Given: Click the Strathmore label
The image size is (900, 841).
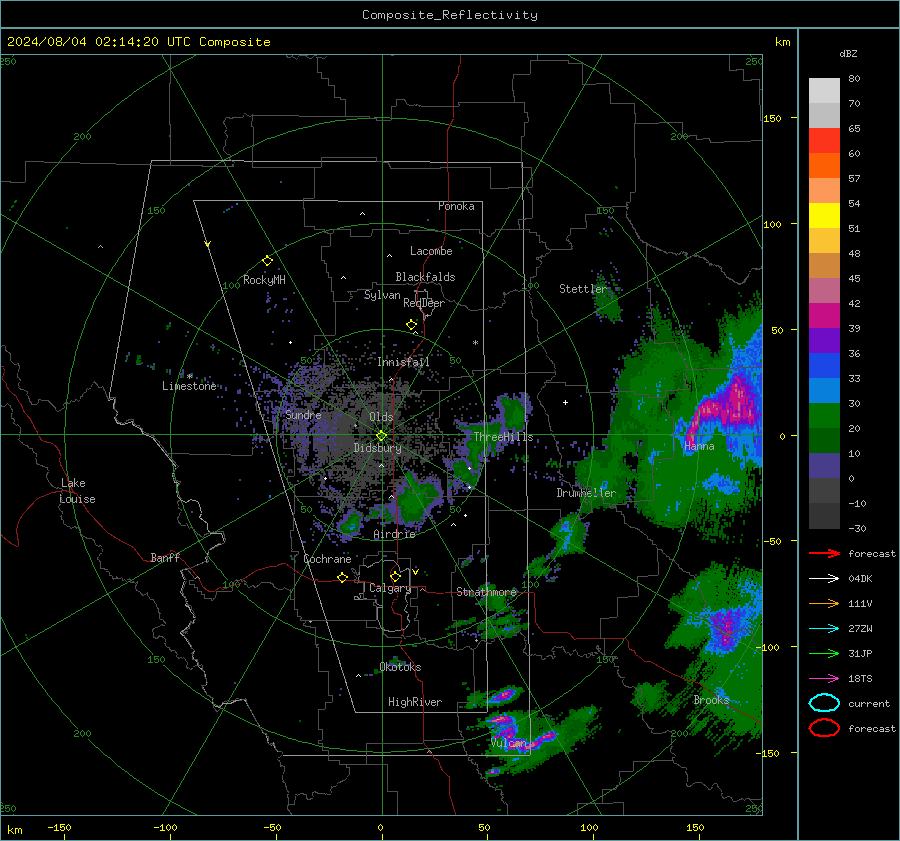Looking at the screenshot, I should coord(486,592).
